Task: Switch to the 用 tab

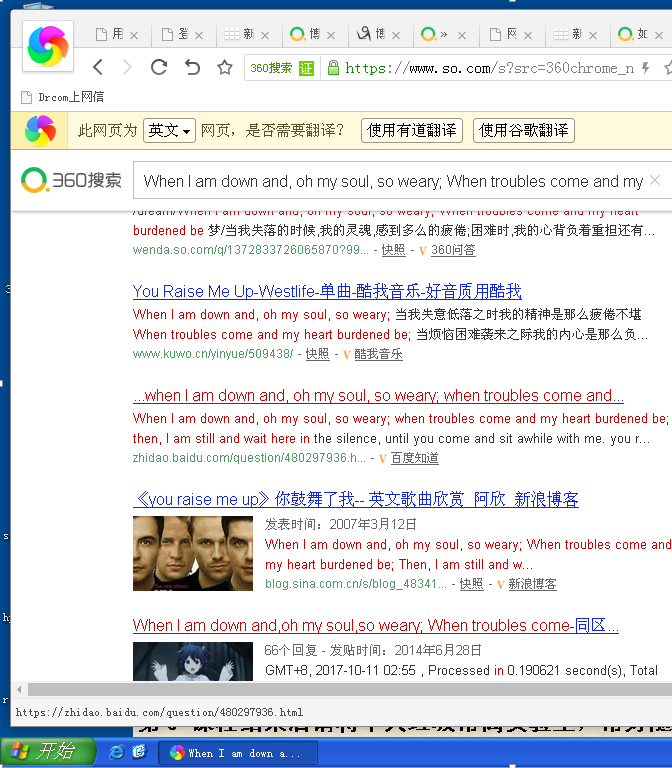Action: point(110,34)
